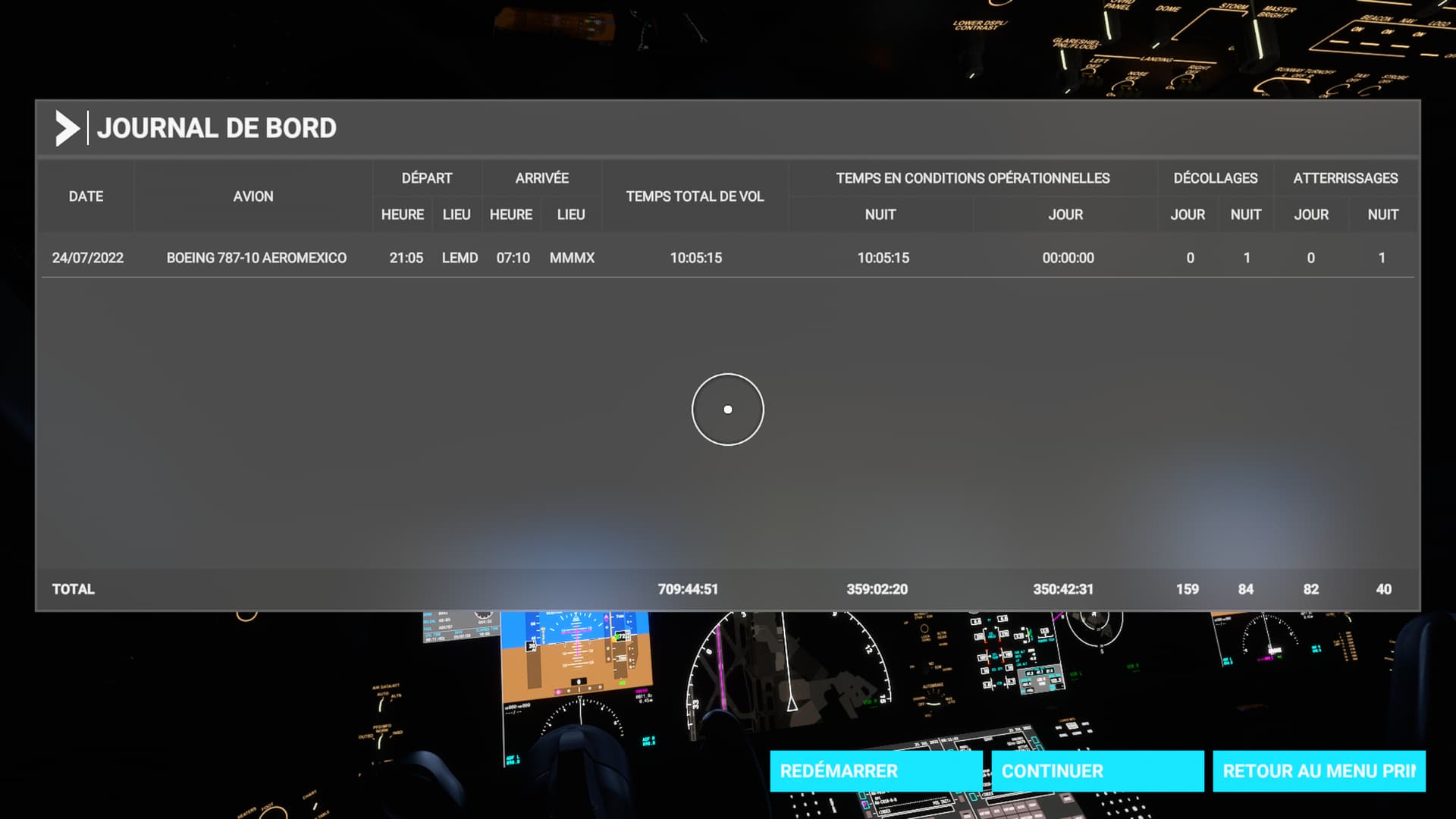The width and height of the screenshot is (1456, 819).
Task: Click the Décollages column header
Action: [1215, 178]
